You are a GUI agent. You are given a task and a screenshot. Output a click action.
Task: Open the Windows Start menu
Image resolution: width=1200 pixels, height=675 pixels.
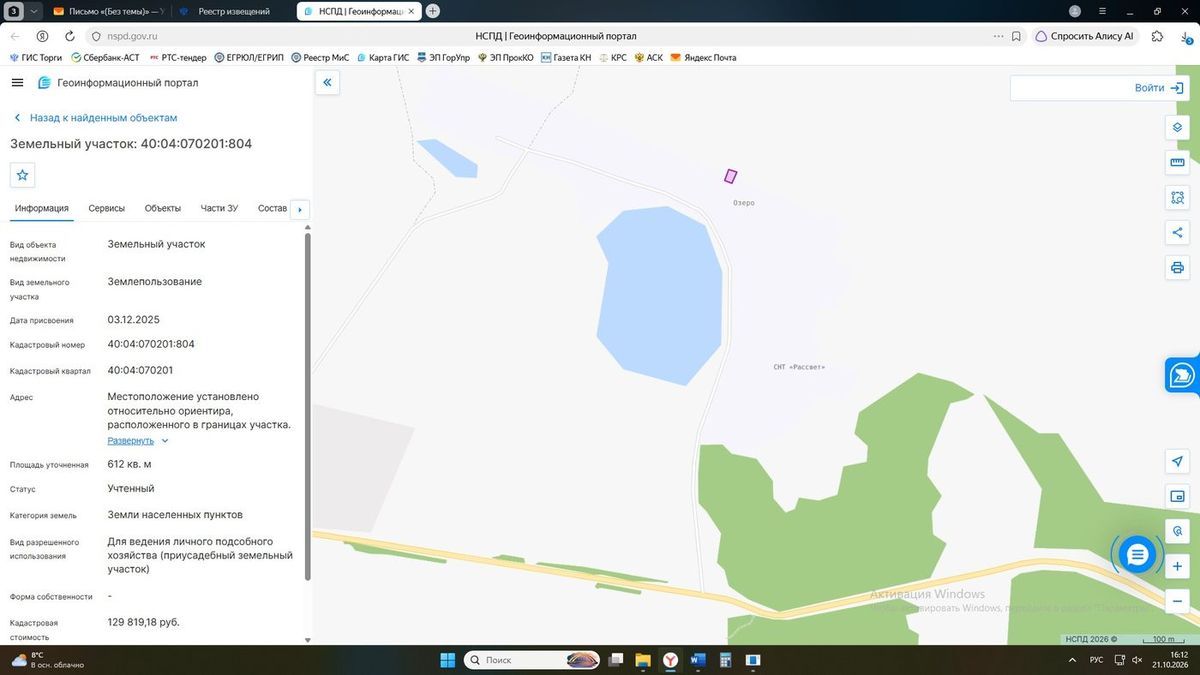[x=447, y=660]
